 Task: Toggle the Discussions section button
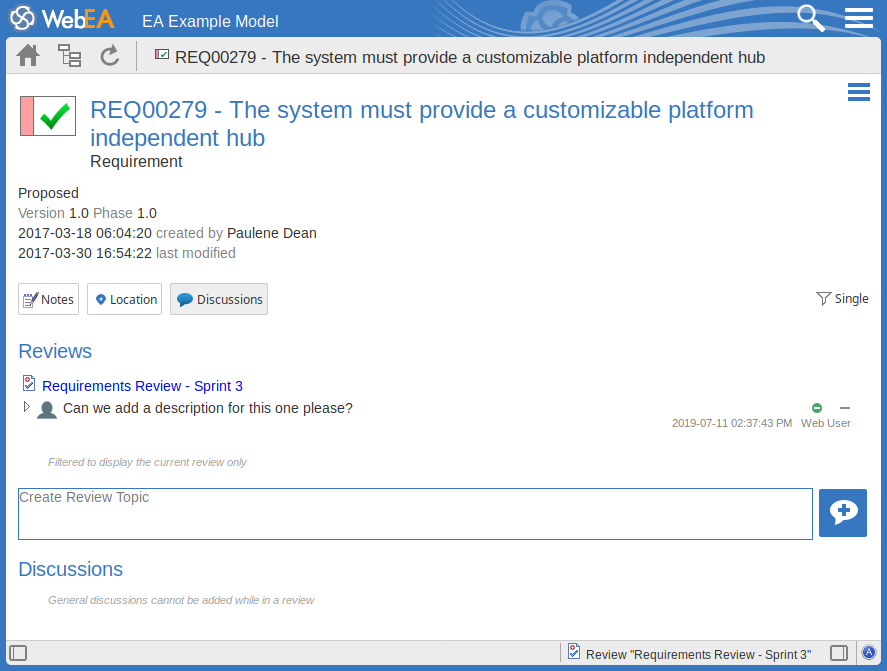pos(219,299)
